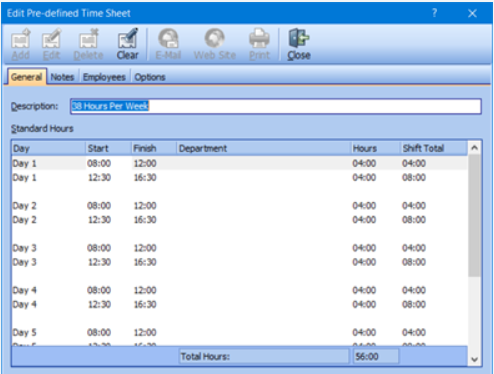
Task: Open the Employees tab
Action: pyautogui.click(x=104, y=77)
